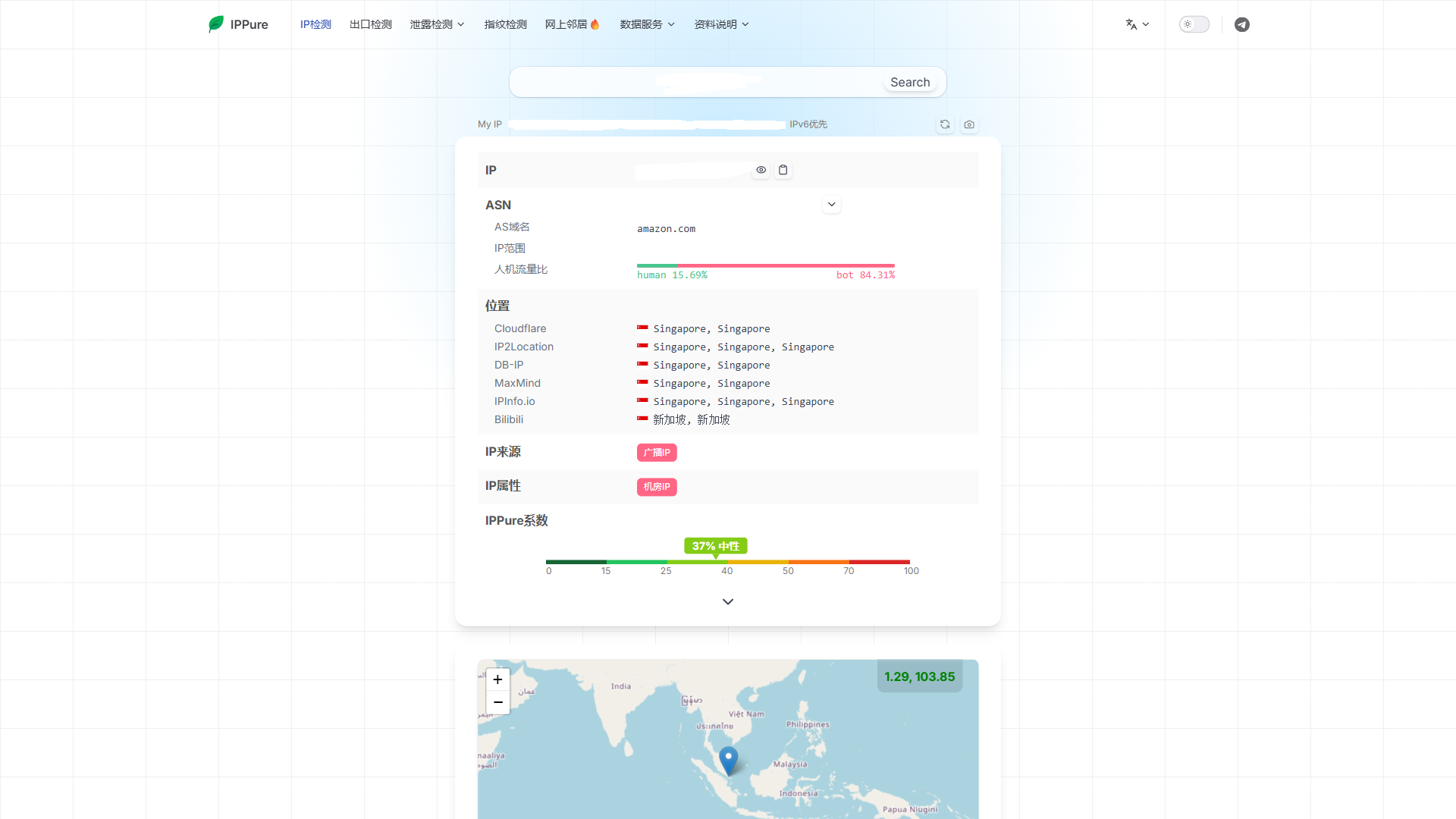Image resolution: width=1456 pixels, height=819 pixels.
Task: Zoom in on the map
Action: (497, 679)
